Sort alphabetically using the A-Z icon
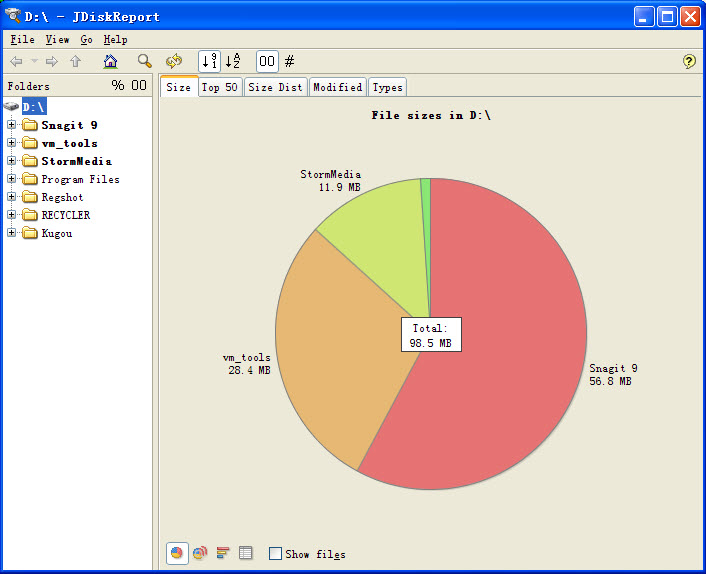 pos(232,62)
